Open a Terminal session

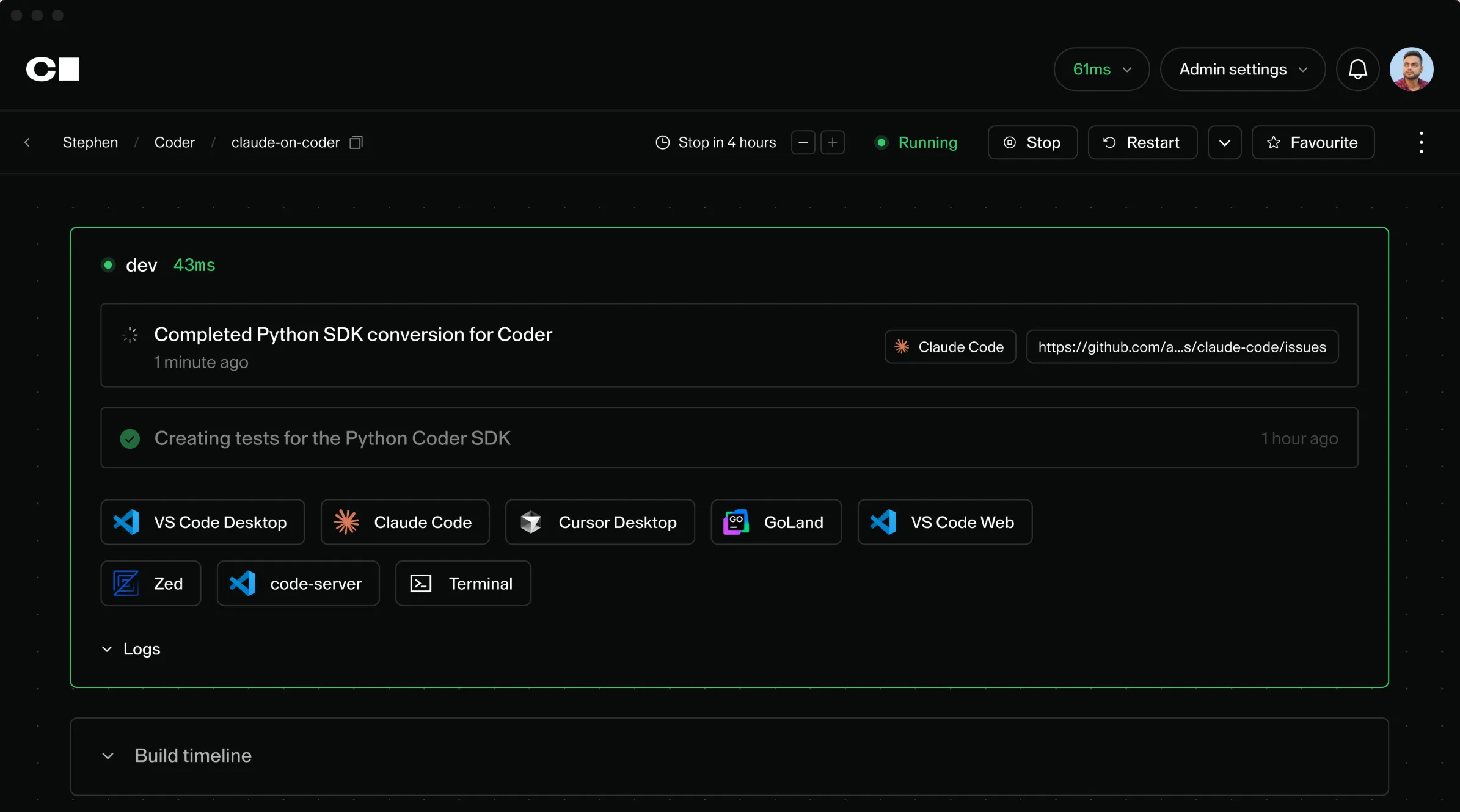point(463,583)
